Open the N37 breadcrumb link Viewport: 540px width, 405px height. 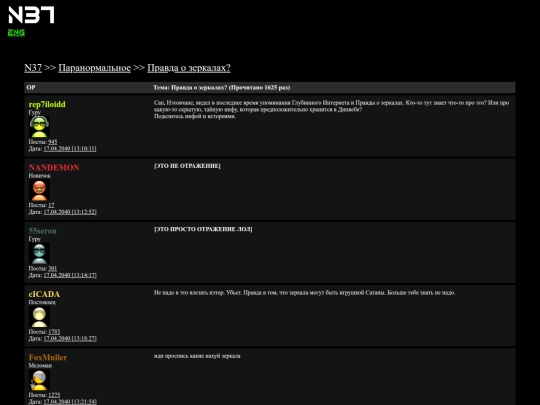33,68
